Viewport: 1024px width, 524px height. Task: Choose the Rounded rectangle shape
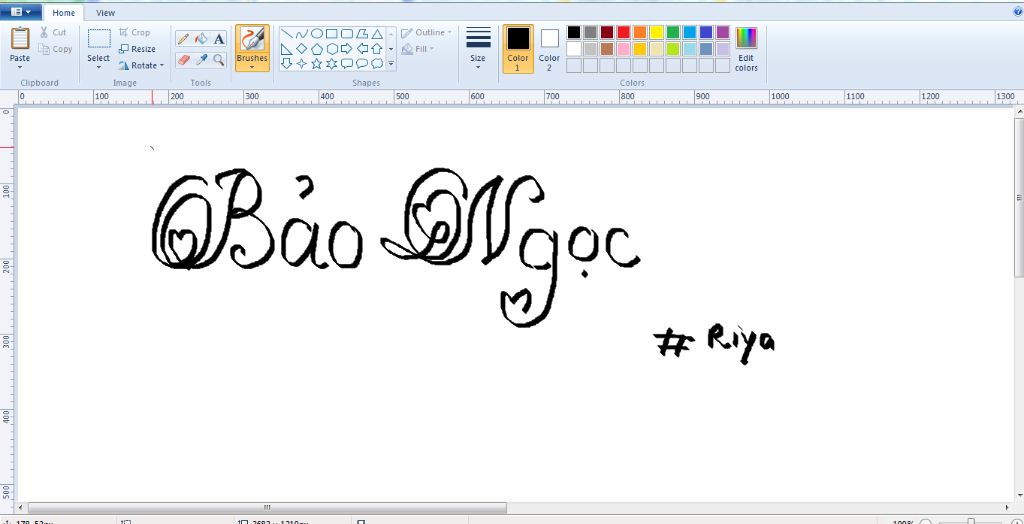click(347, 33)
